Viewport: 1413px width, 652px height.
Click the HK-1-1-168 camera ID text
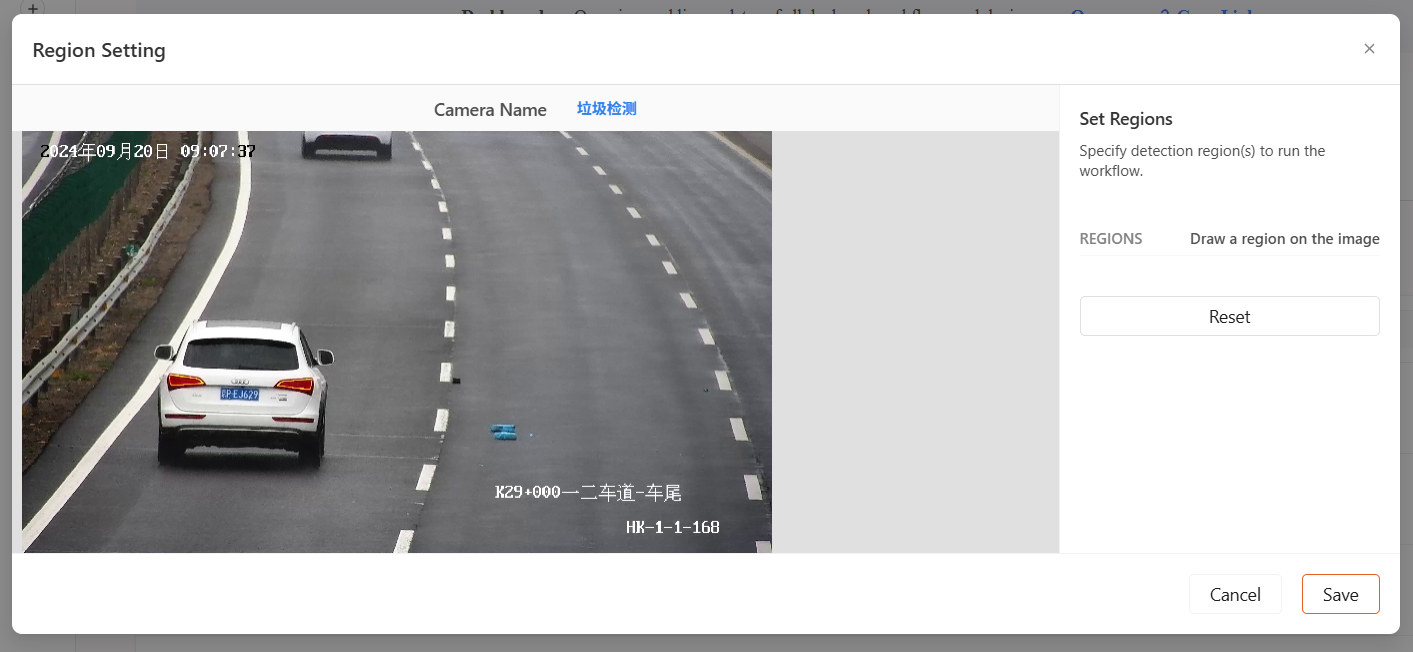pos(672,527)
